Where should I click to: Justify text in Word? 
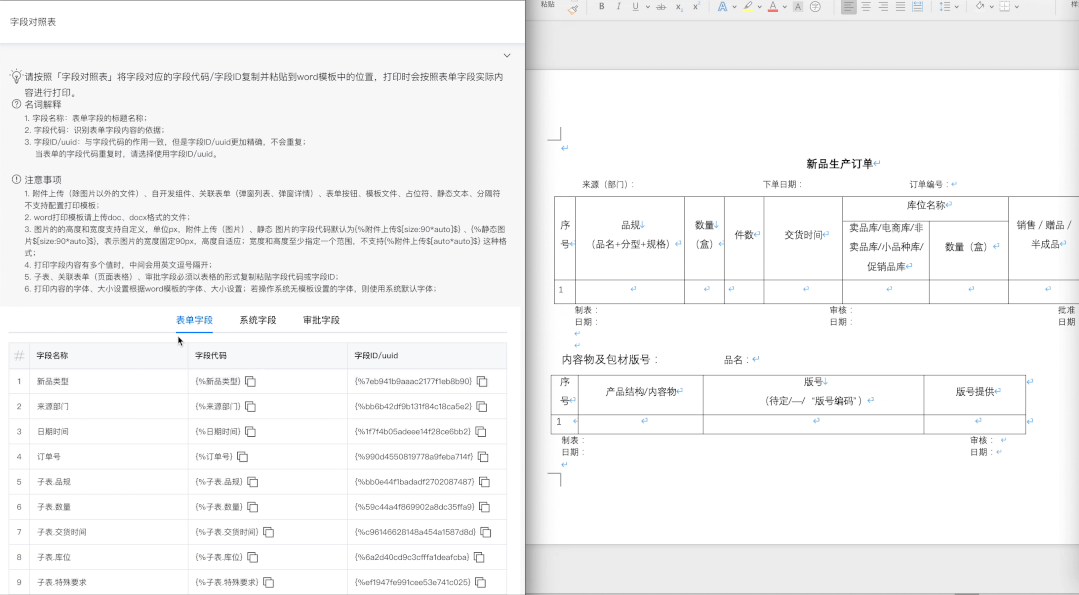click(900, 6)
